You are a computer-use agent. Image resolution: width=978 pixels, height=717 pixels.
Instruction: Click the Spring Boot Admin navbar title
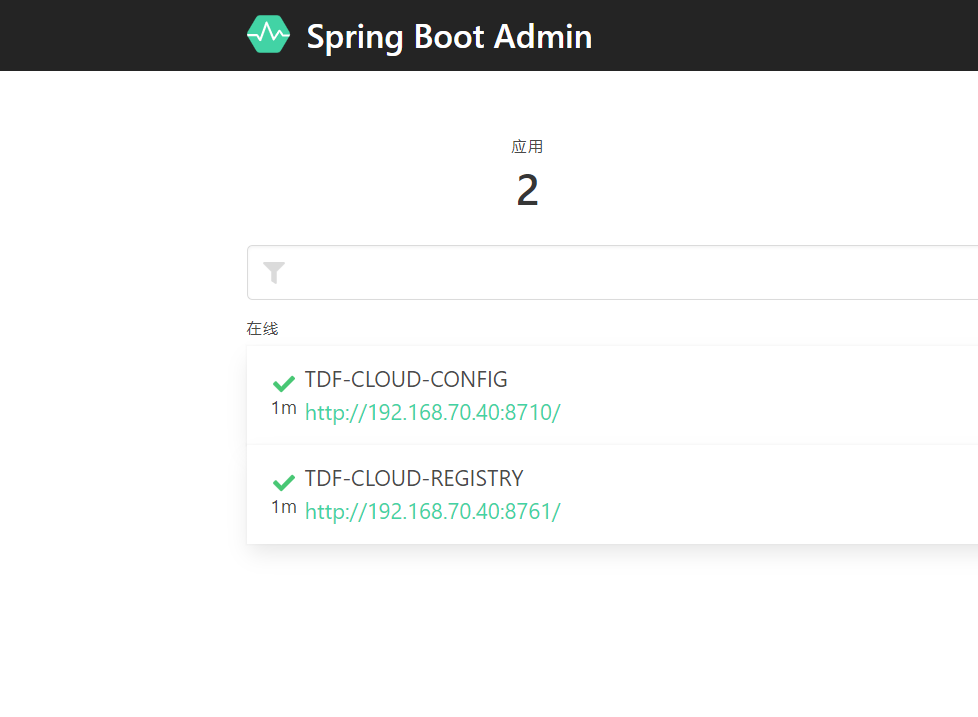[x=449, y=36]
